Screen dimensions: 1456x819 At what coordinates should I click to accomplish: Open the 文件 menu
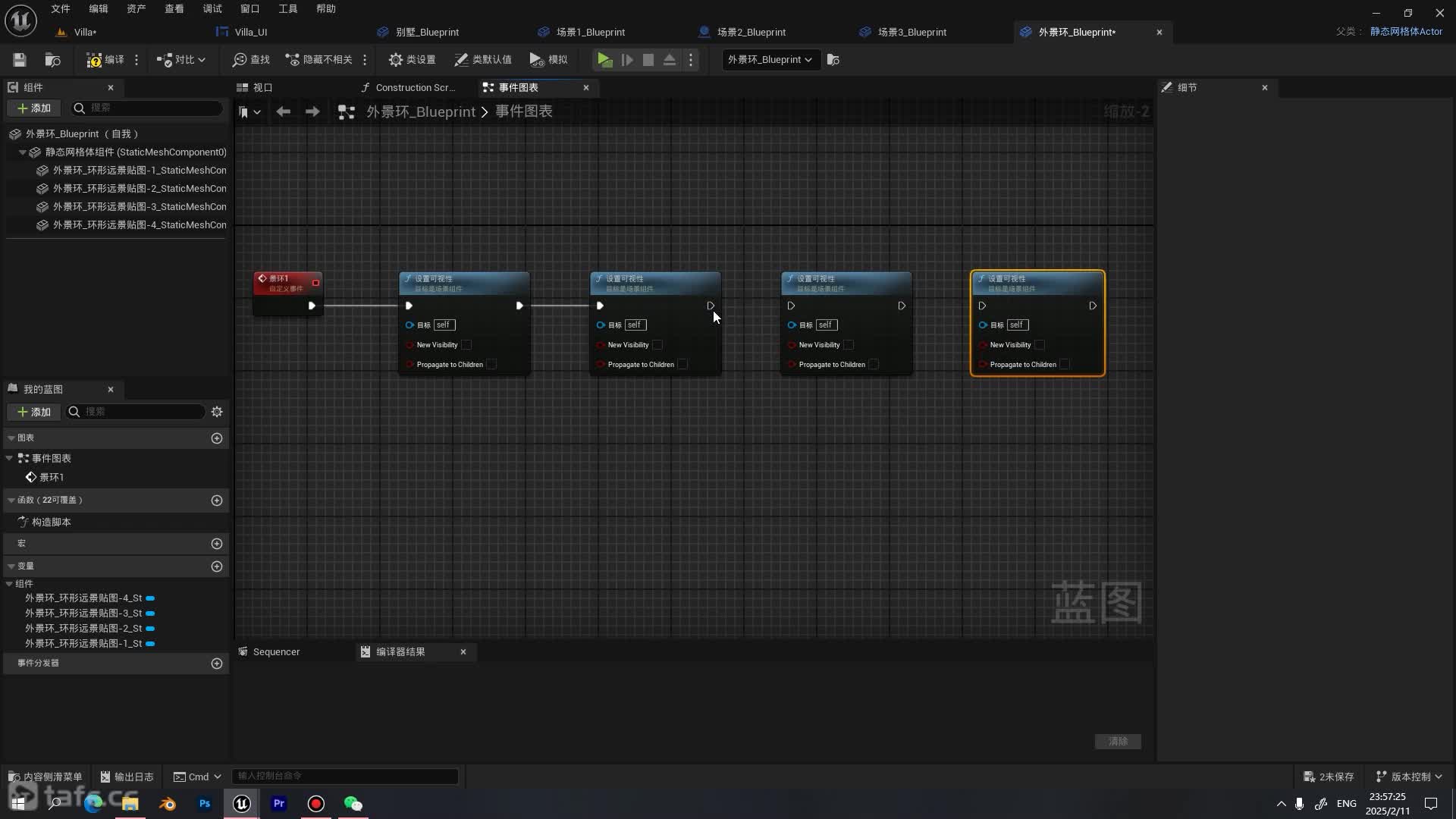coord(61,8)
